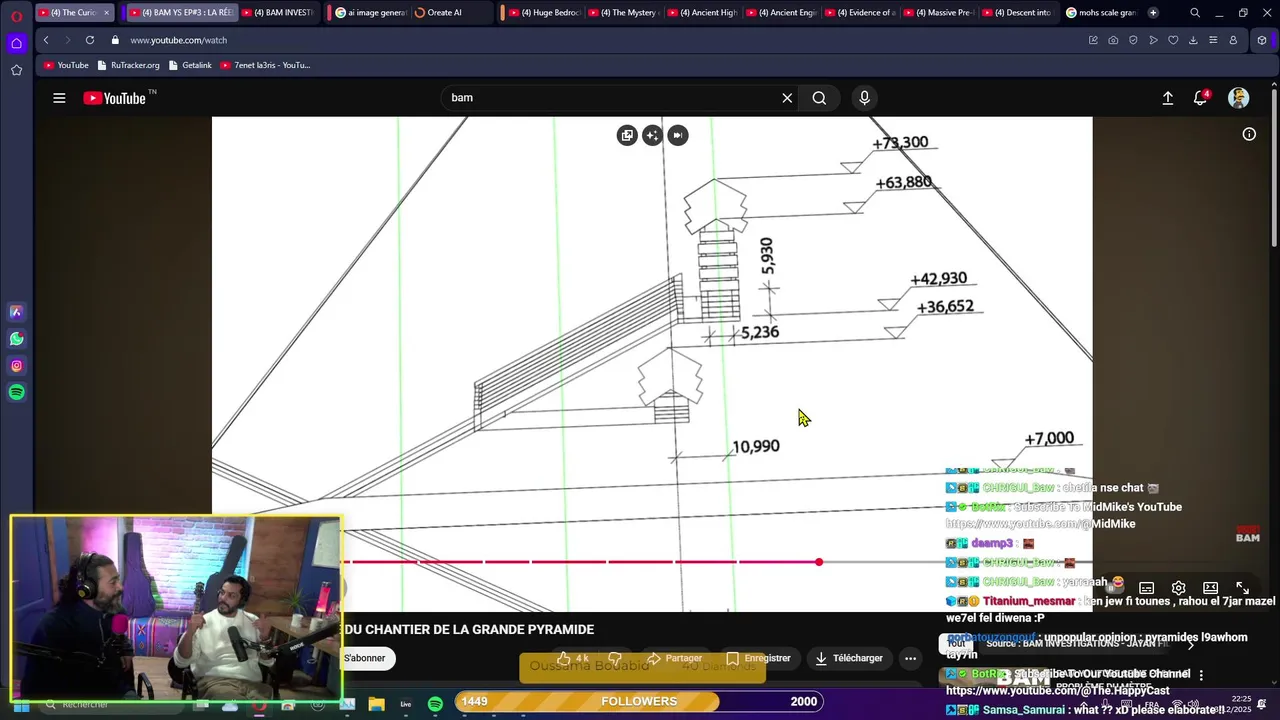
Task: Click the red progress scrubber handle
Action: click(x=819, y=562)
